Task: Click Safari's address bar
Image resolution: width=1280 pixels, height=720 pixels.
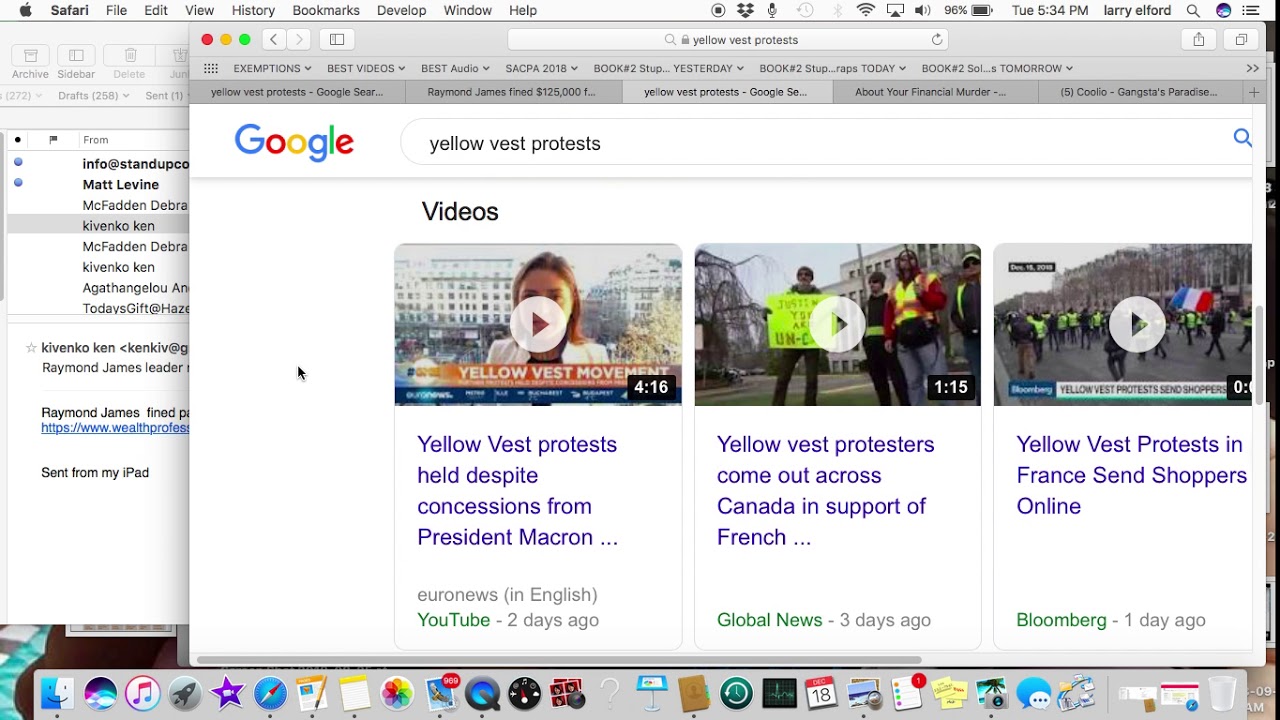Action: [728, 39]
